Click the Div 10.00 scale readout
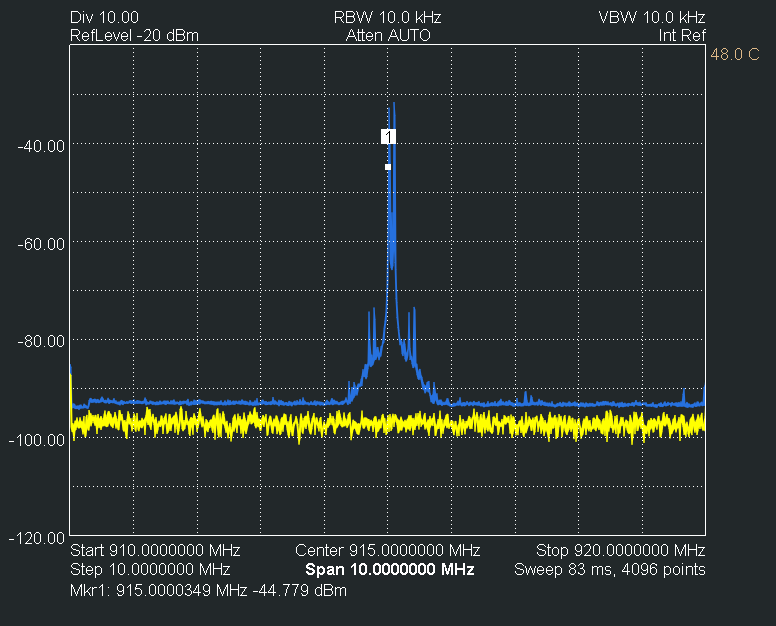 click(x=104, y=17)
